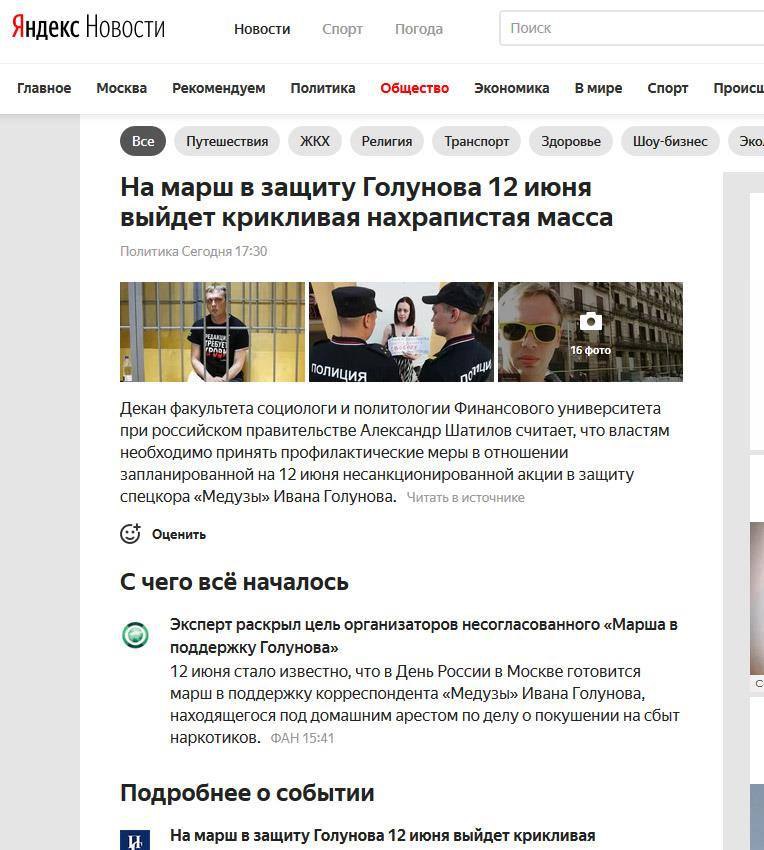Open the Спорт tab in section bar
Image resolution: width=764 pixels, height=850 pixels.
pos(667,88)
